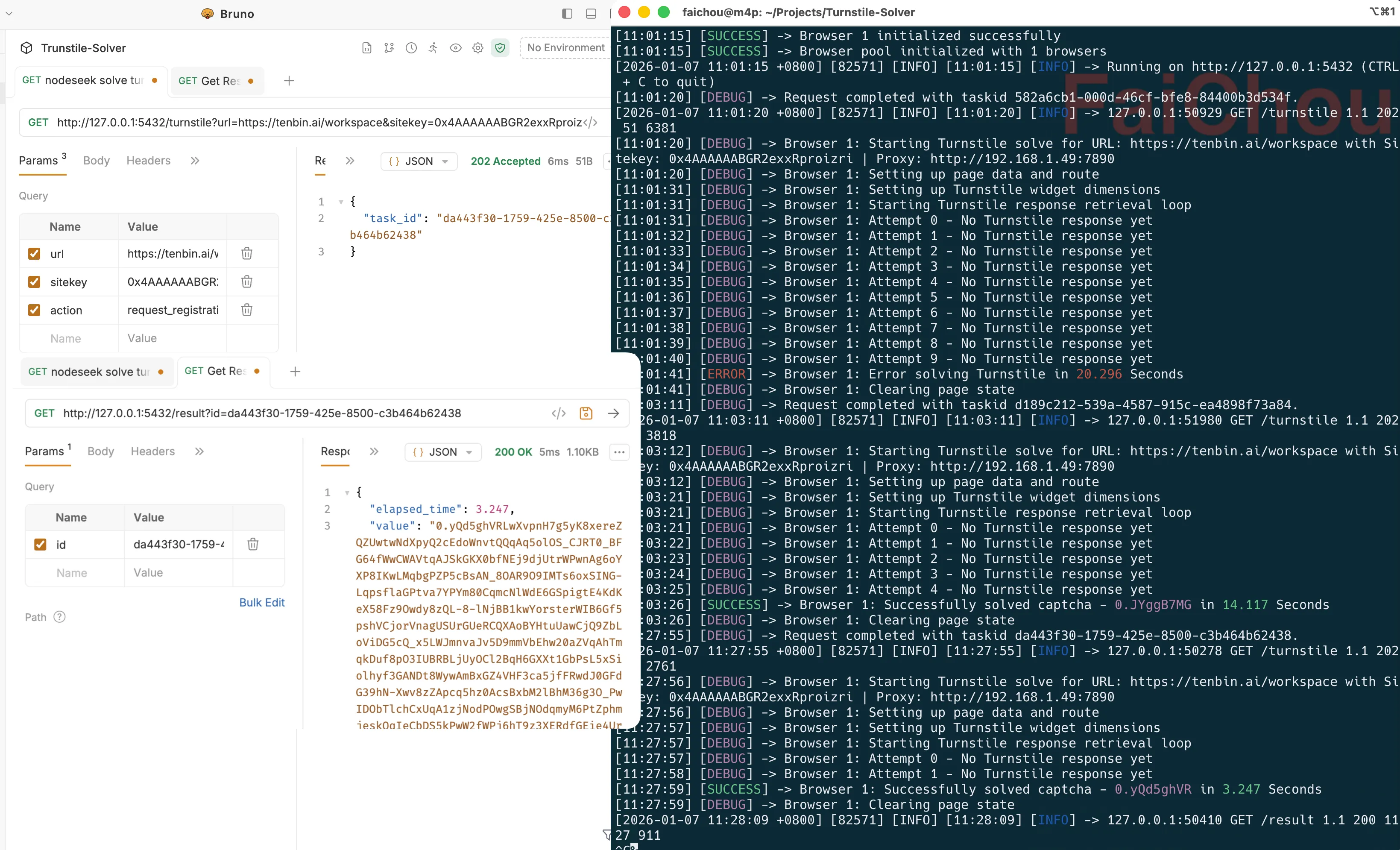Viewport: 1400px width, 850px height.
Task: Disable the action query parameter
Action: click(34, 310)
